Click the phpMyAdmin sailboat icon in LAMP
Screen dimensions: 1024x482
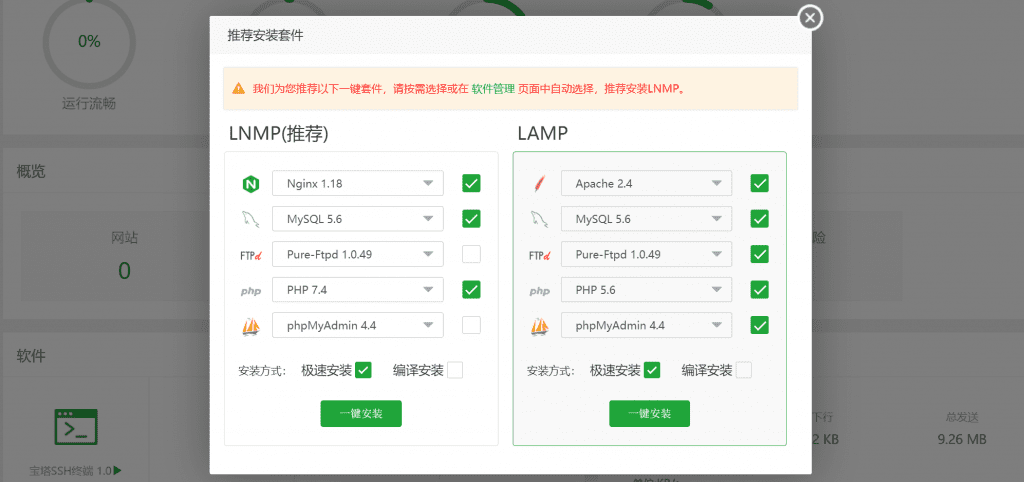(539, 326)
